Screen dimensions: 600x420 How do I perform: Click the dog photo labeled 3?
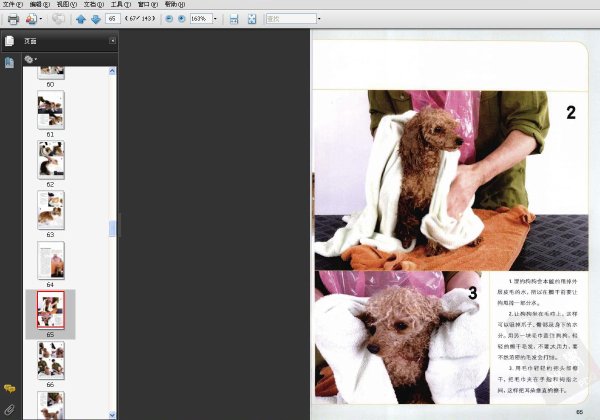point(402,337)
